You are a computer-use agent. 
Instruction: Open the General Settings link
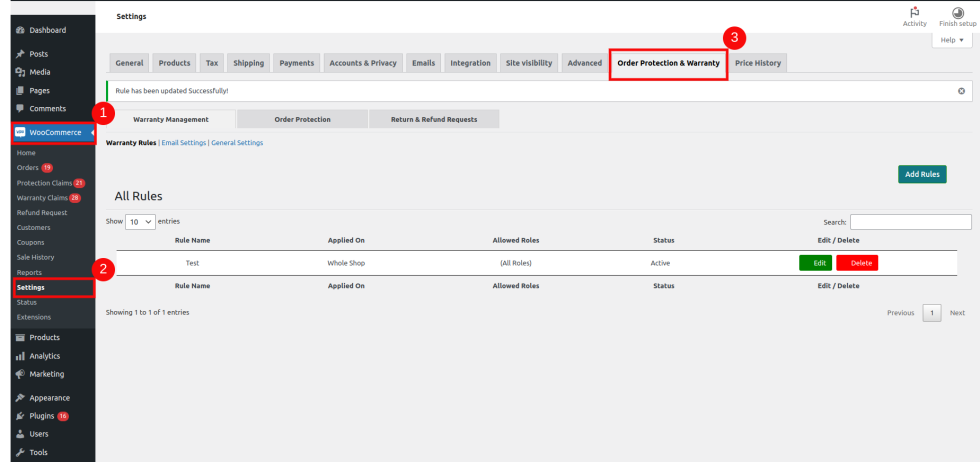point(237,143)
